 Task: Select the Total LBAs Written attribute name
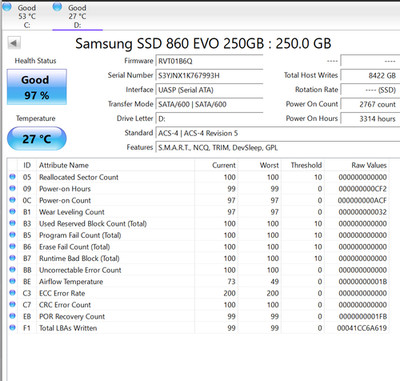tap(68, 328)
